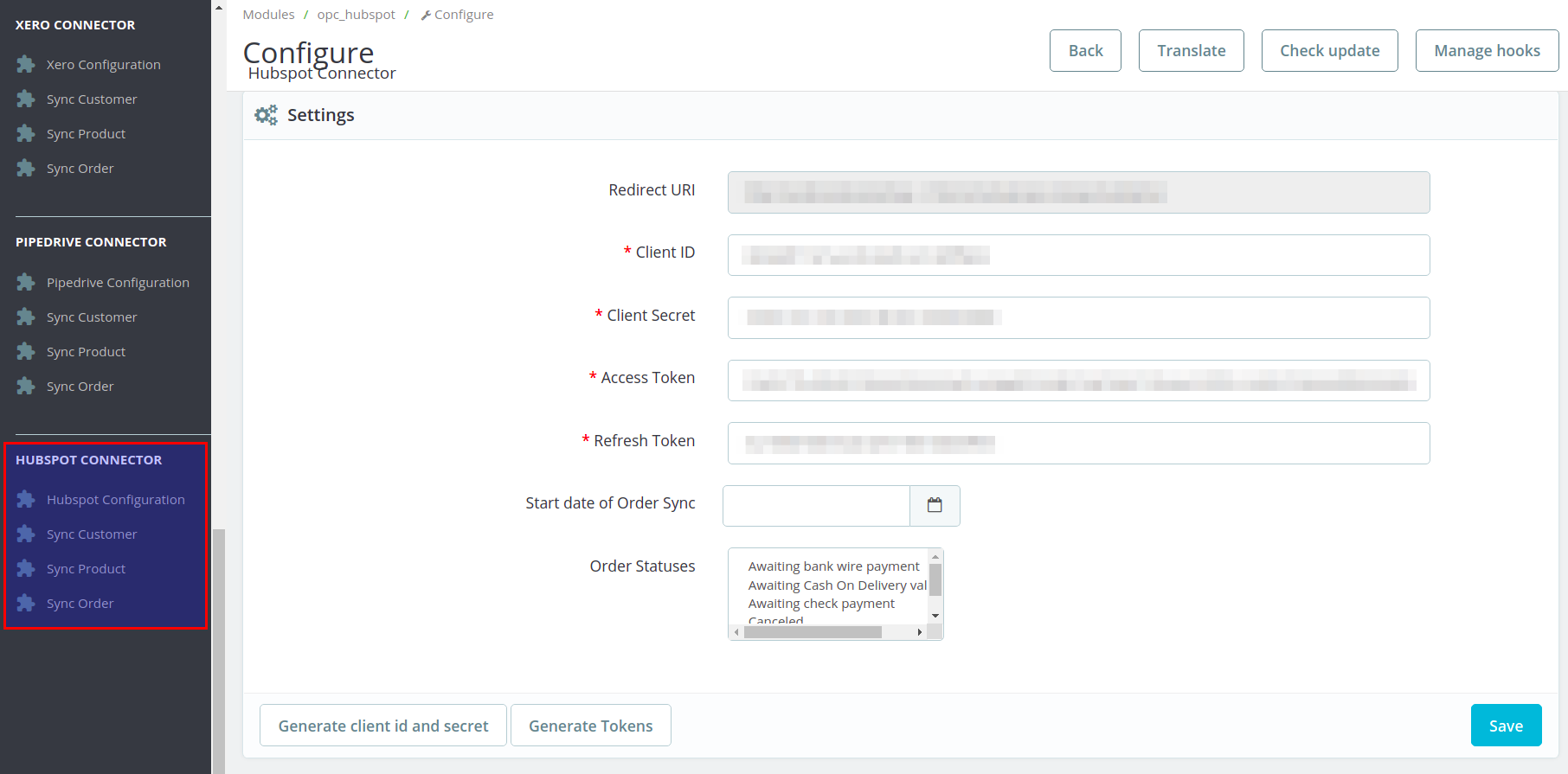The image size is (1568, 774).
Task: Open Sync Customer under Pipedrive Connector
Action: point(92,317)
